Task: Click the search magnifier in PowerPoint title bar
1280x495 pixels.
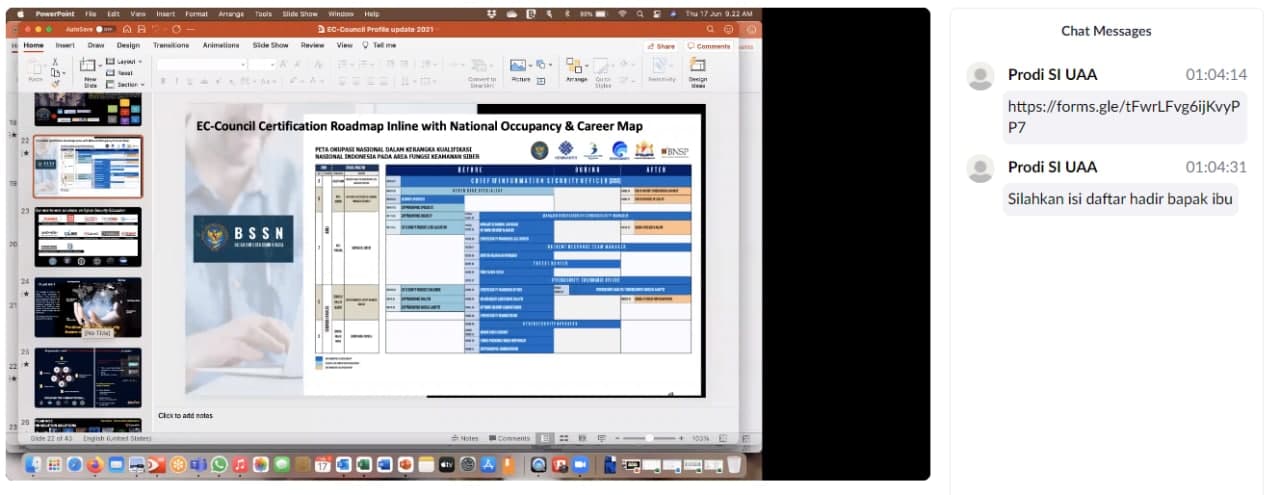Action: (x=710, y=29)
